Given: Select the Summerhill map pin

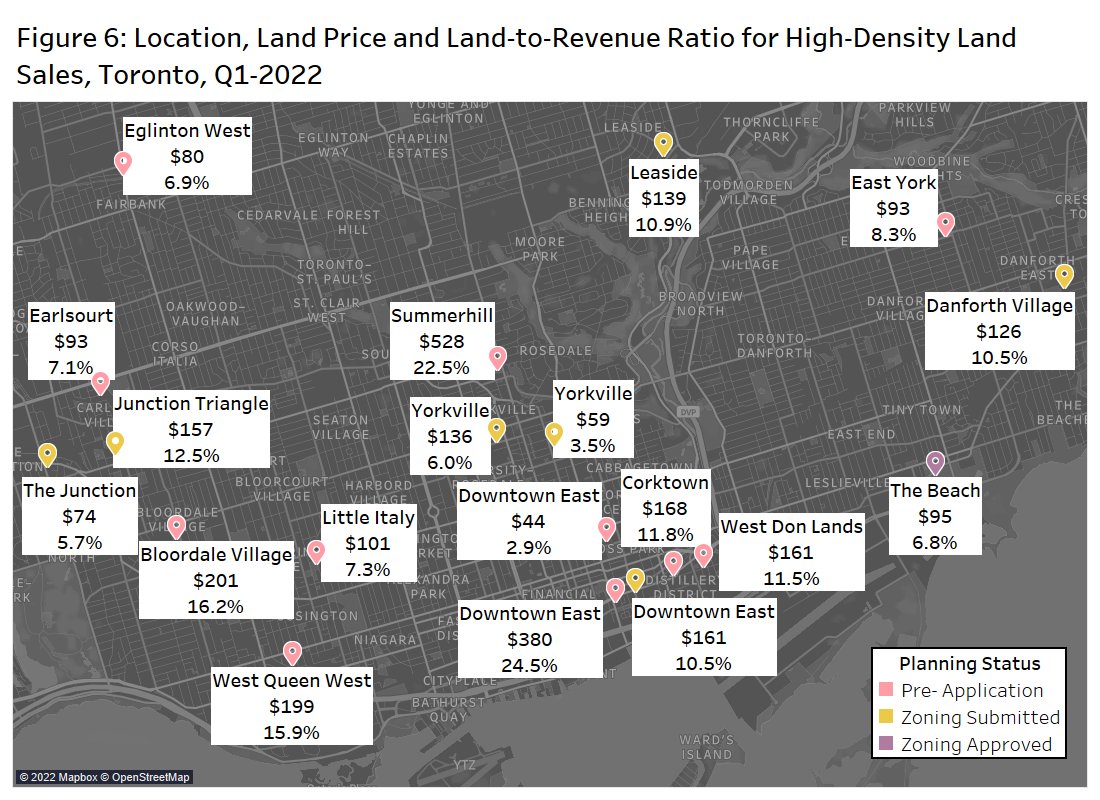Looking at the screenshot, I should (497, 356).
